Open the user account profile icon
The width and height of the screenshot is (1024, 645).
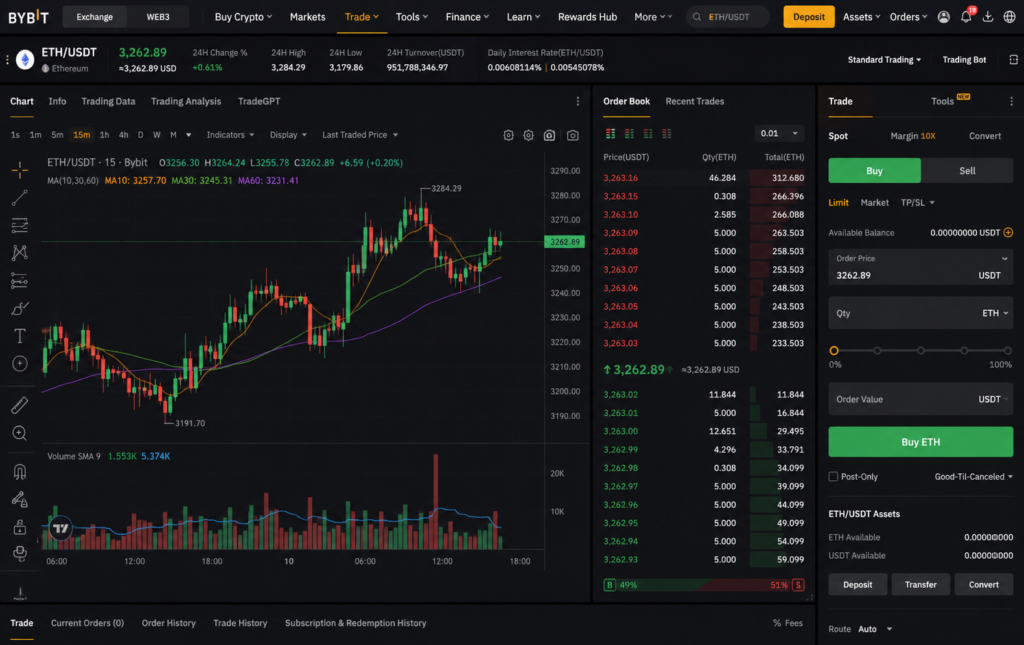(944, 17)
